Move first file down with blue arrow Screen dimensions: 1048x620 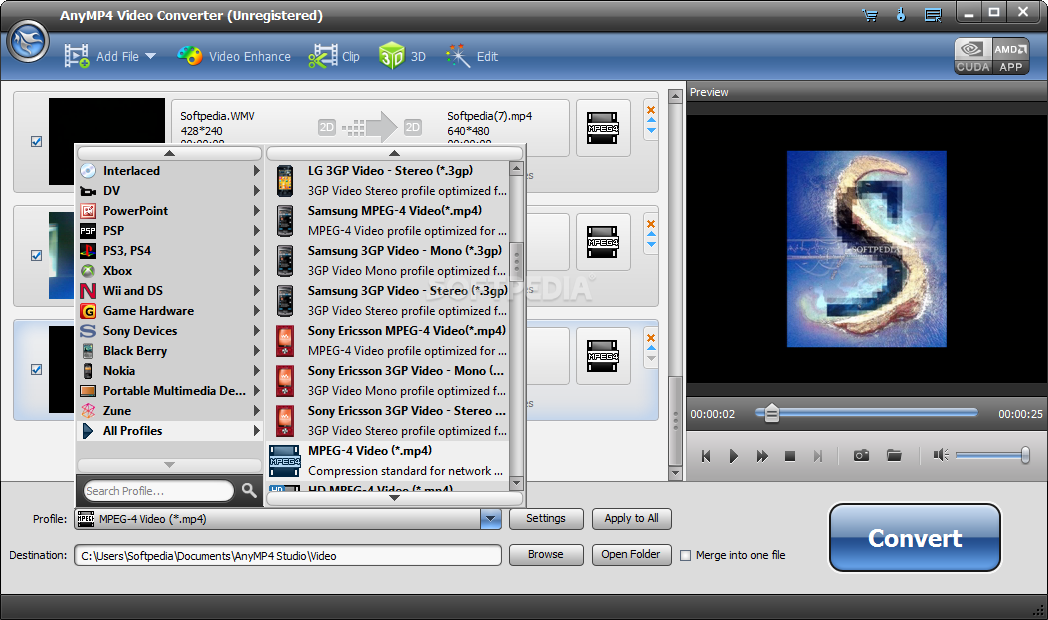pyautogui.click(x=651, y=130)
